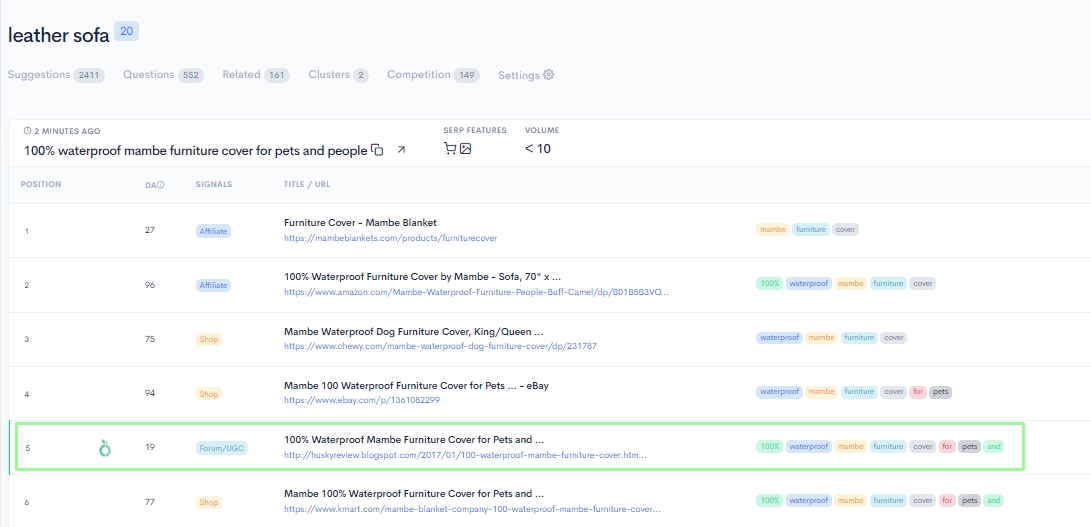Click the green 100% tag in row 2
This screenshot has width=1091, height=527.
click(770, 283)
